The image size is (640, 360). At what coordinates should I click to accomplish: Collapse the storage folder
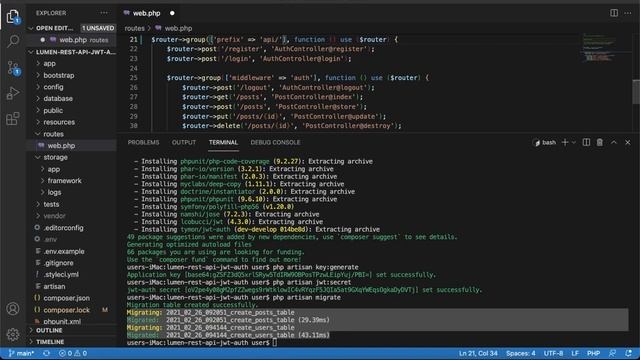pyautogui.click(x=56, y=157)
